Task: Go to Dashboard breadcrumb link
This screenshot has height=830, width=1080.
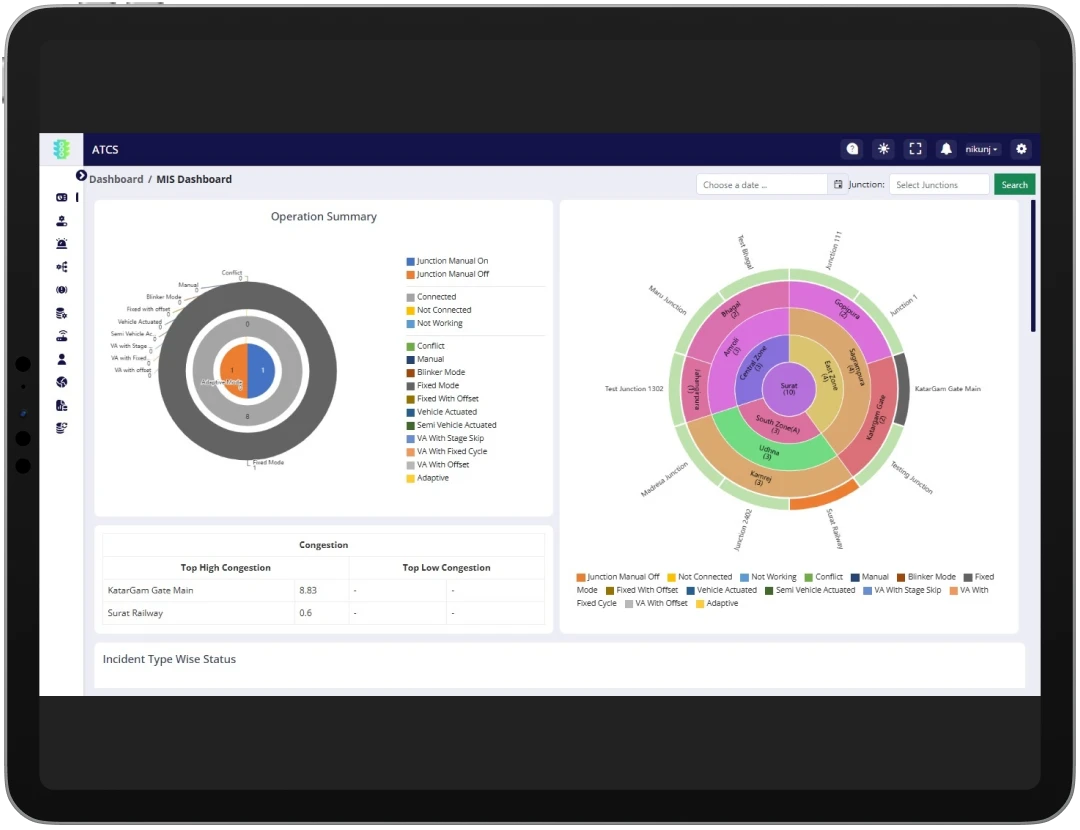Action: 116,179
